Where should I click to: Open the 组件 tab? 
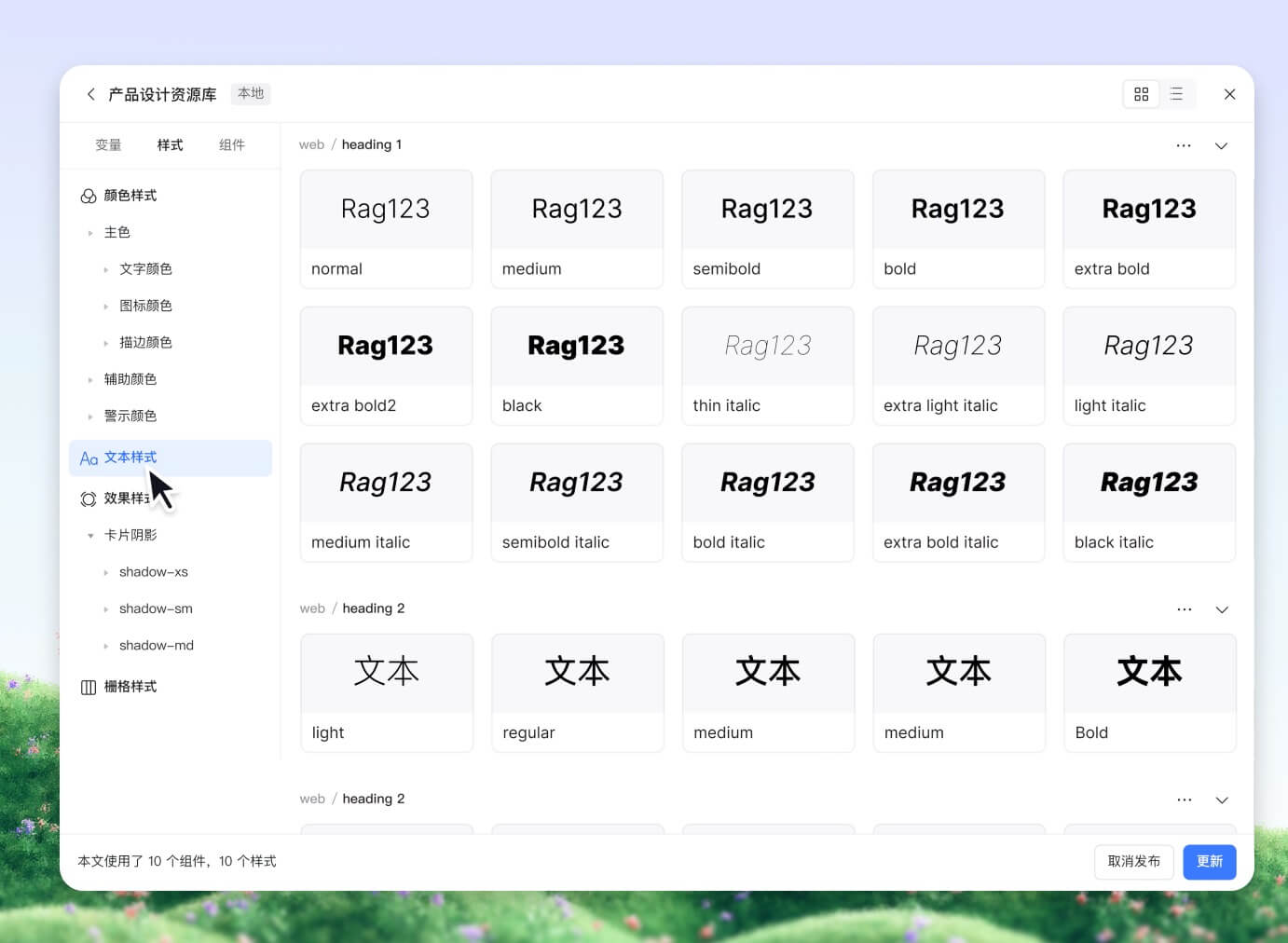point(232,145)
